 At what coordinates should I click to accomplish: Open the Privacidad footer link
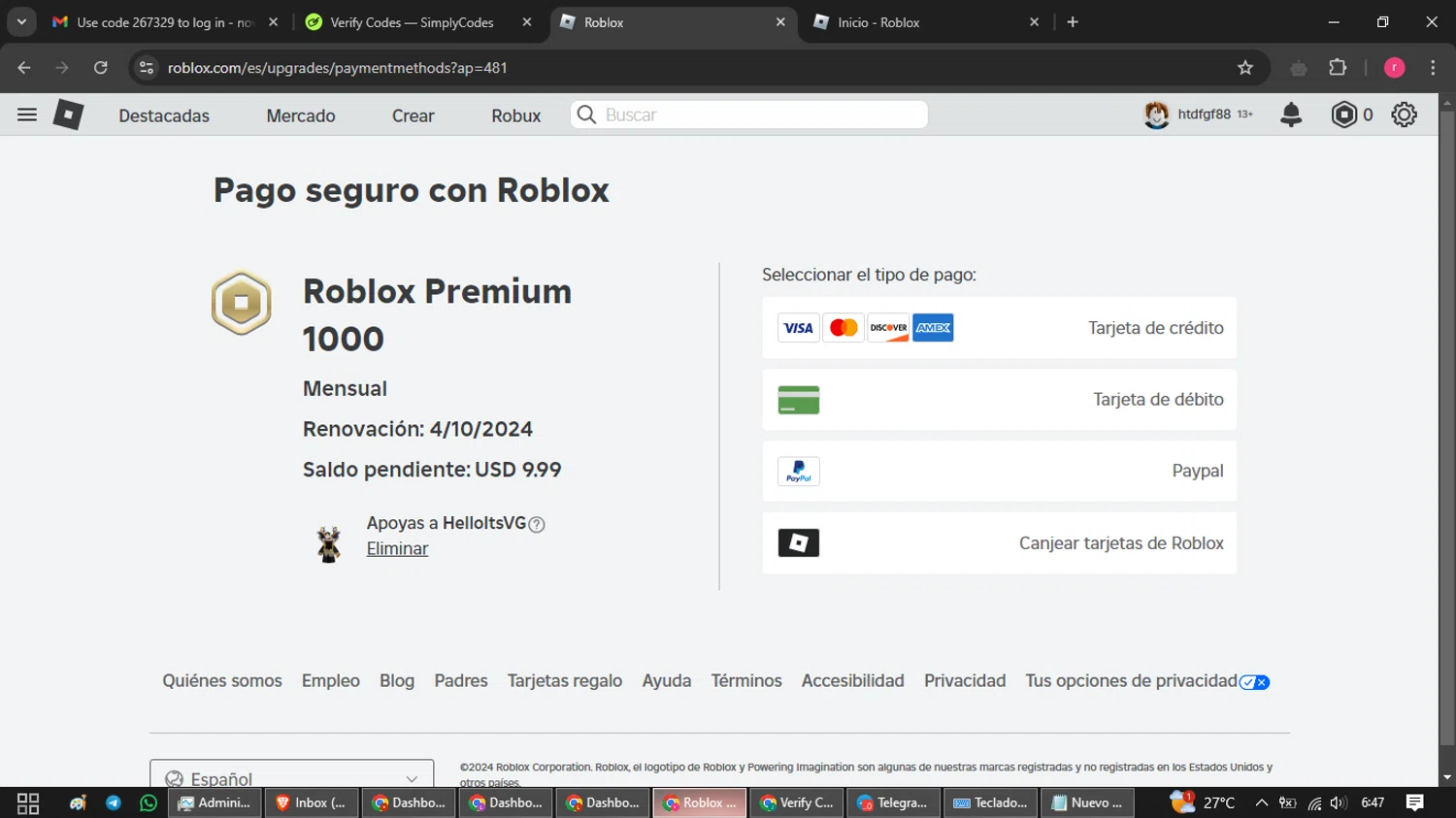pyautogui.click(x=965, y=681)
